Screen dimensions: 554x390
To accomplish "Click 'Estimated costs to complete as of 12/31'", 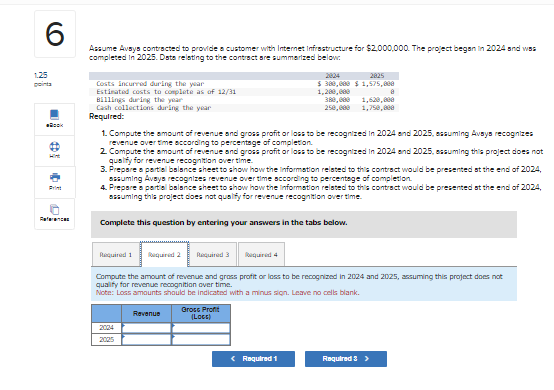I will coord(166,92).
